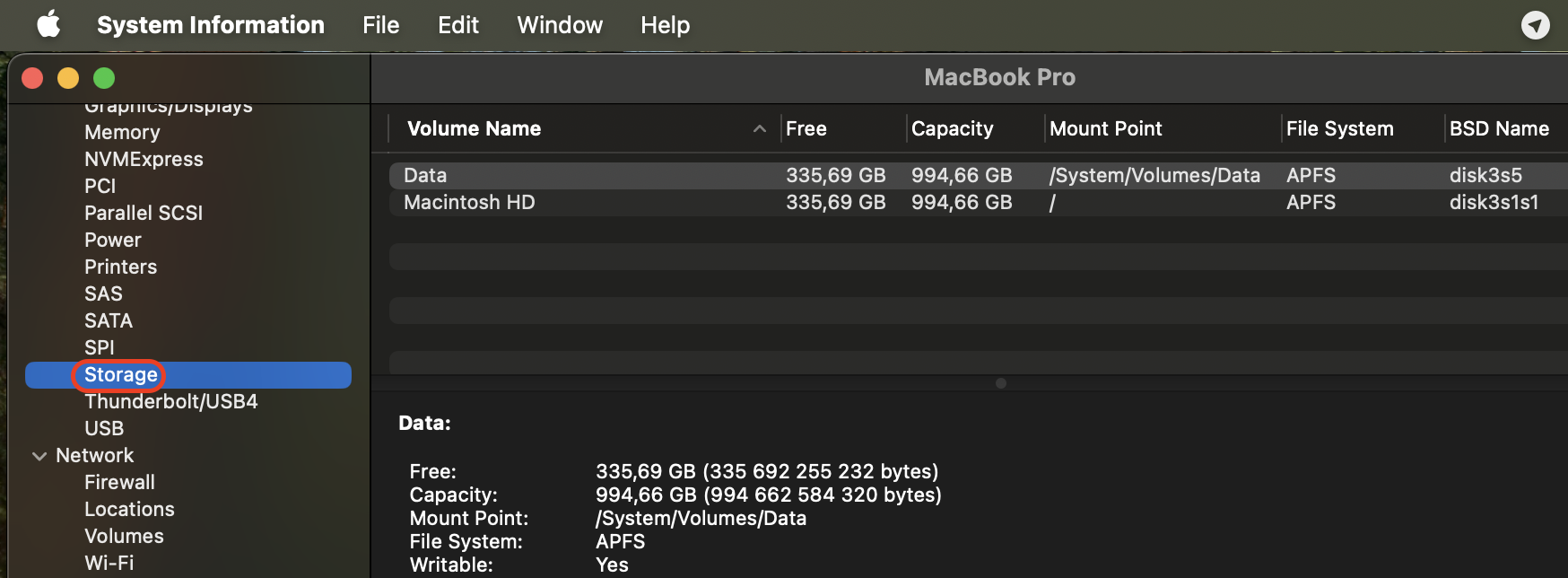
Task: Open the Edit menu
Action: tap(458, 25)
